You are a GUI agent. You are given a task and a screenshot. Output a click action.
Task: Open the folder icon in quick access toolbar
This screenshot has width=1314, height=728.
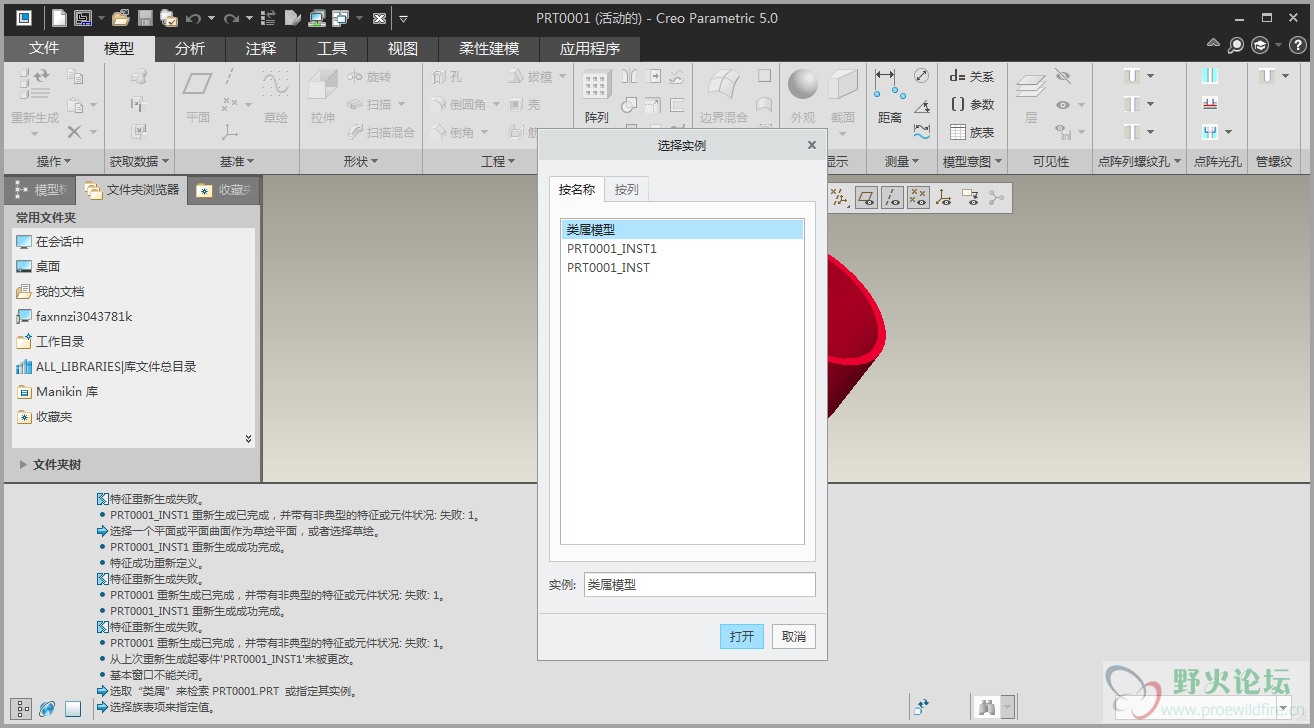120,18
